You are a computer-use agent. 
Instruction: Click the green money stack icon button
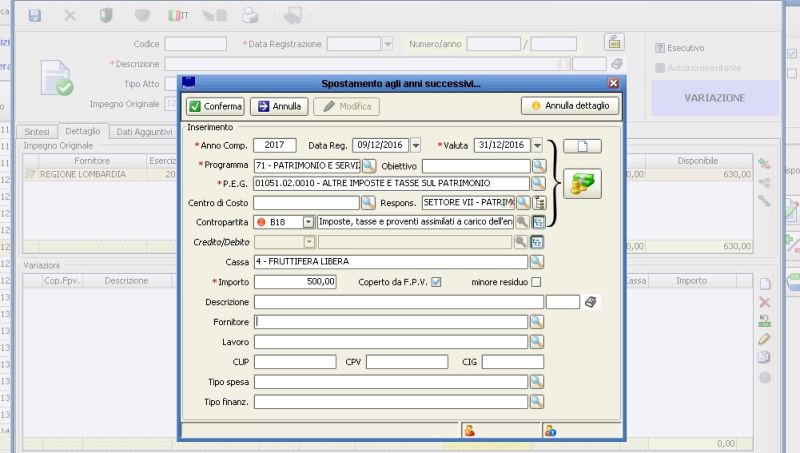click(582, 183)
